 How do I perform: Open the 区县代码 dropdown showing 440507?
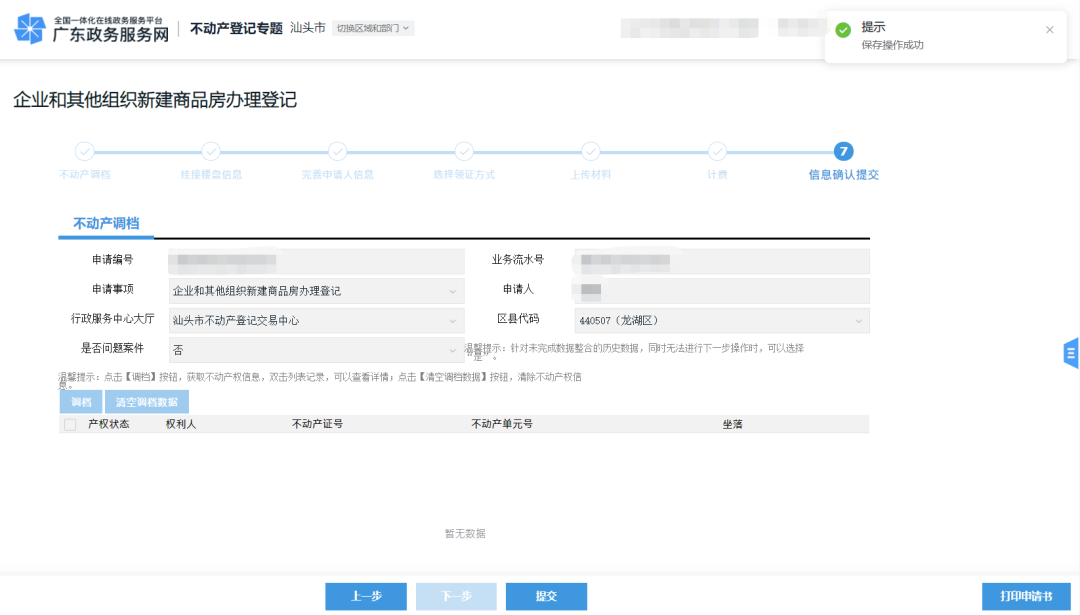(858, 320)
